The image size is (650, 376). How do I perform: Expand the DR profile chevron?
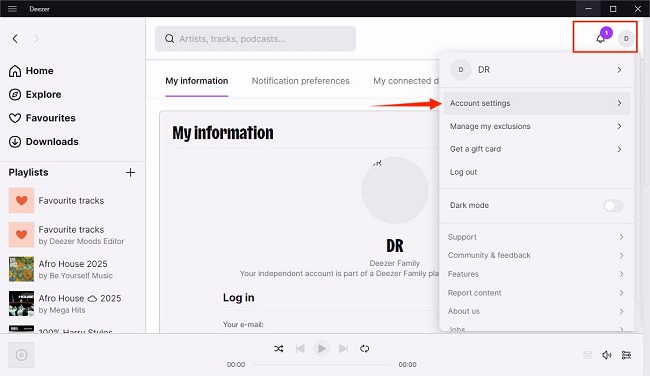coord(619,70)
